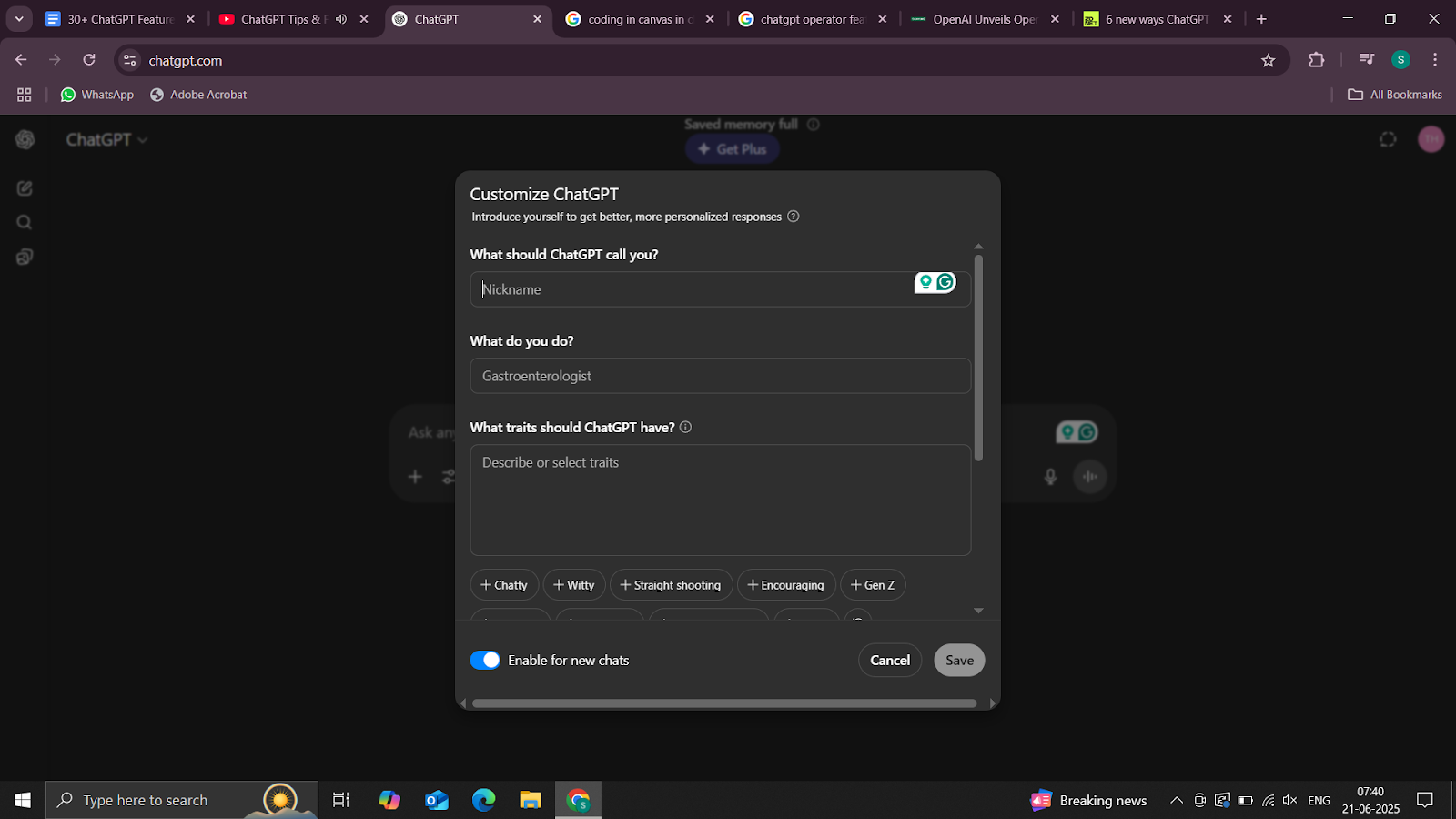Mute the audio on the YouTube tab

point(341,19)
